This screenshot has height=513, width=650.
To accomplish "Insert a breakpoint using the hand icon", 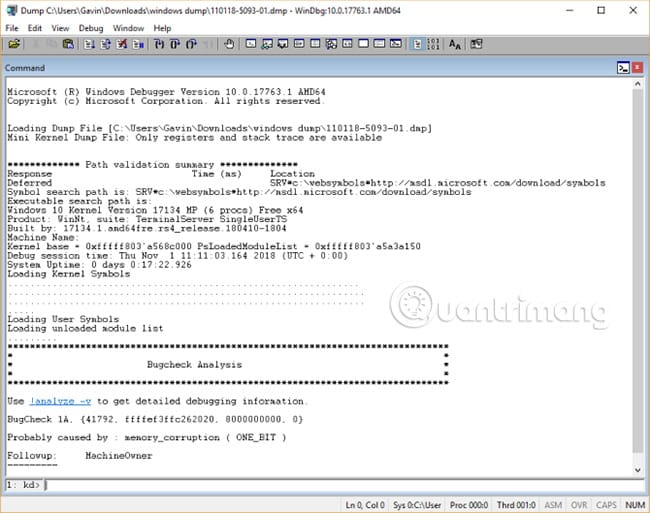I will [229, 44].
